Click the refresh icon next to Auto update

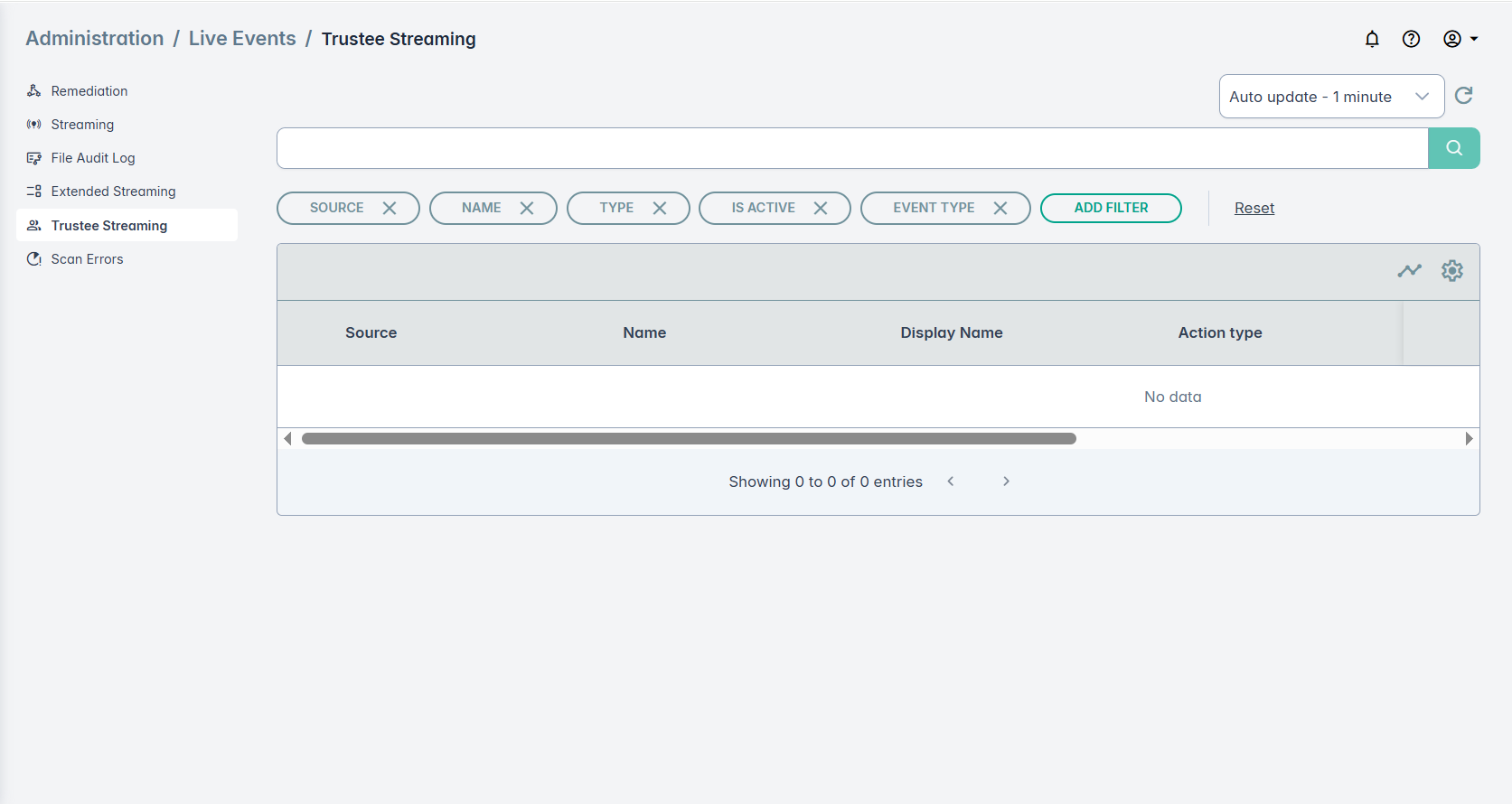click(x=1464, y=96)
